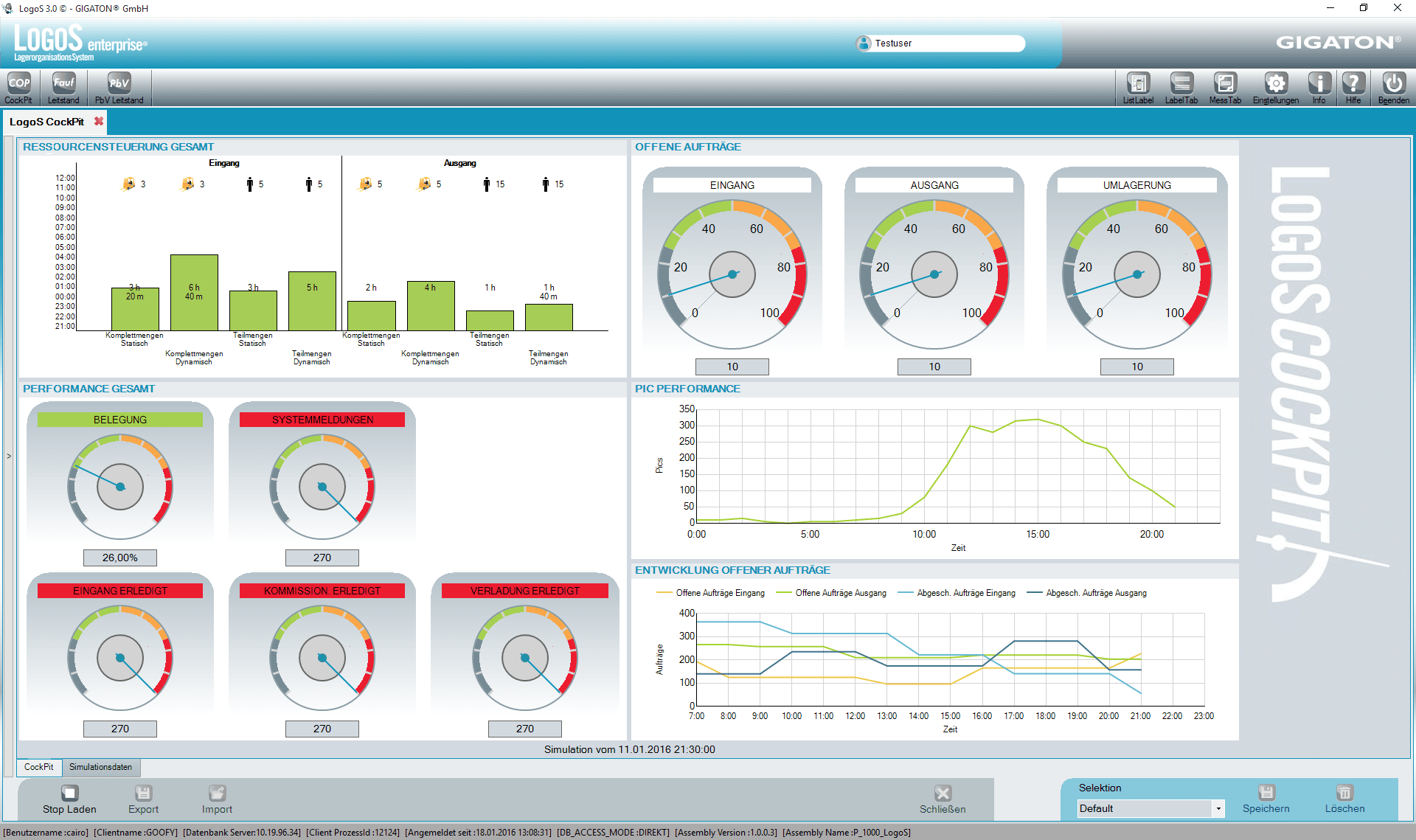Click status entry '[Datenbank Server:10.19.96.34]'
Screen dimensions: 1416x840
tap(242, 833)
